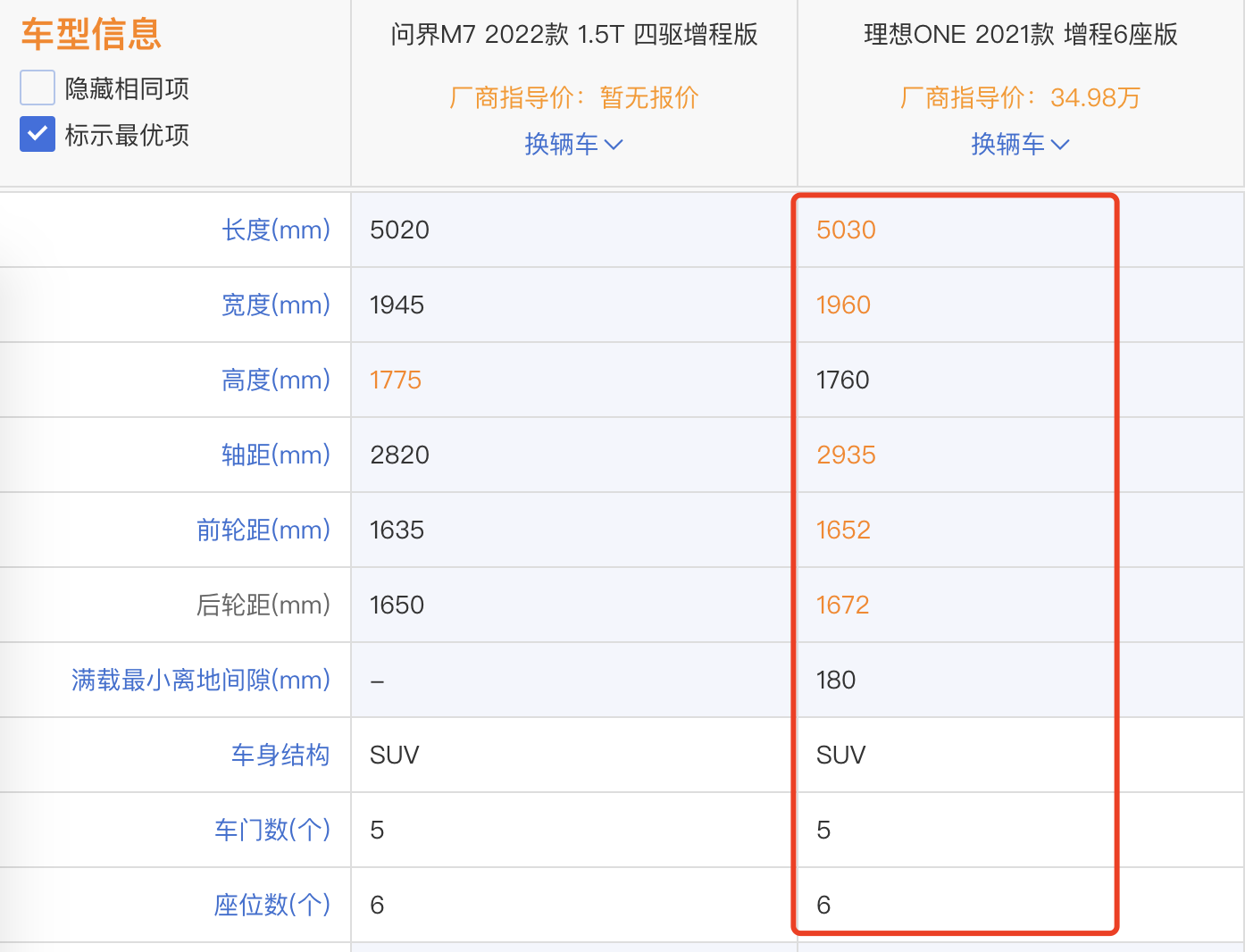Open the 车身结构 parameter link

tap(280, 756)
